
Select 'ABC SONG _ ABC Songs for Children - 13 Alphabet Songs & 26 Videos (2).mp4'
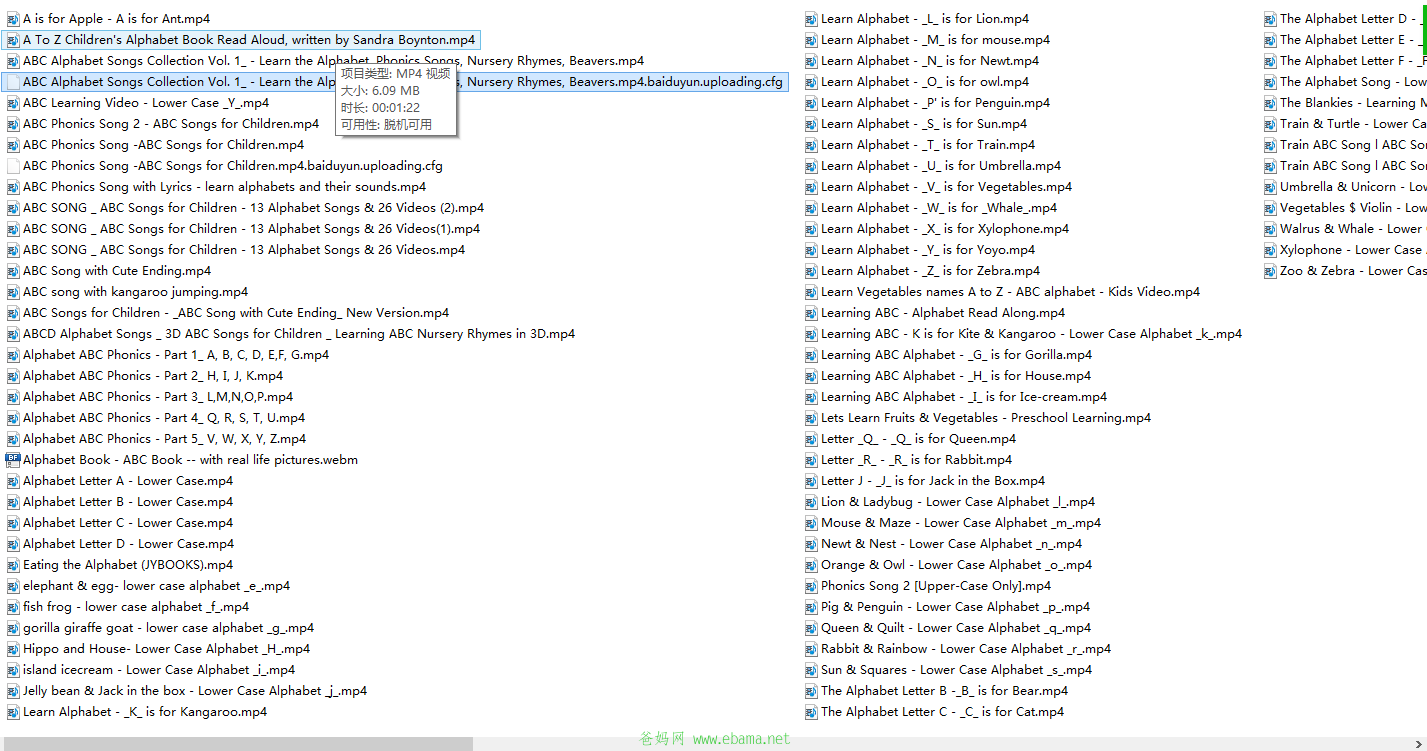point(253,208)
